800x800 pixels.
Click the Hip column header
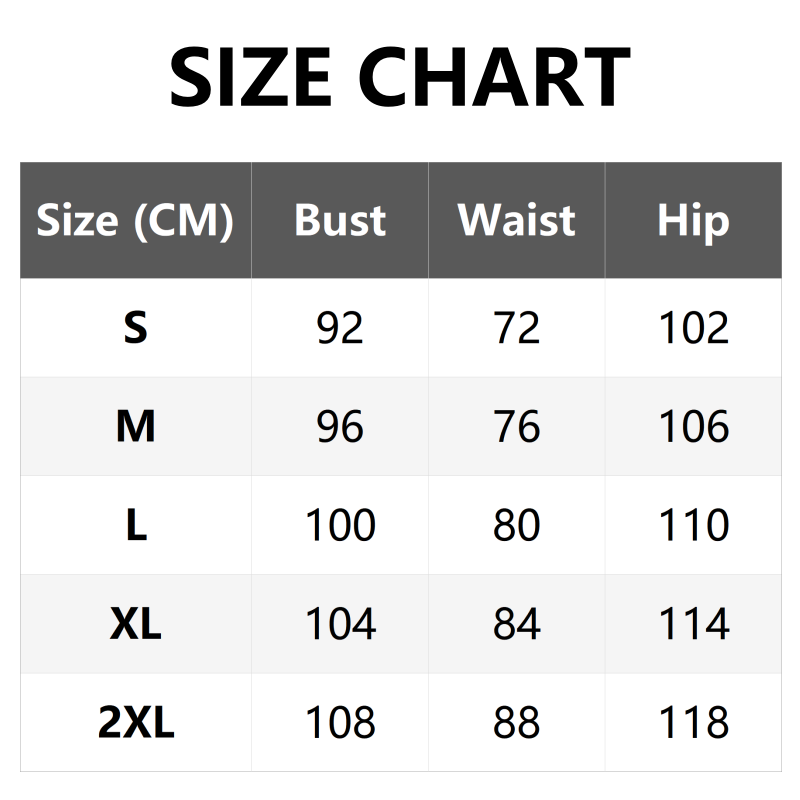point(693,220)
